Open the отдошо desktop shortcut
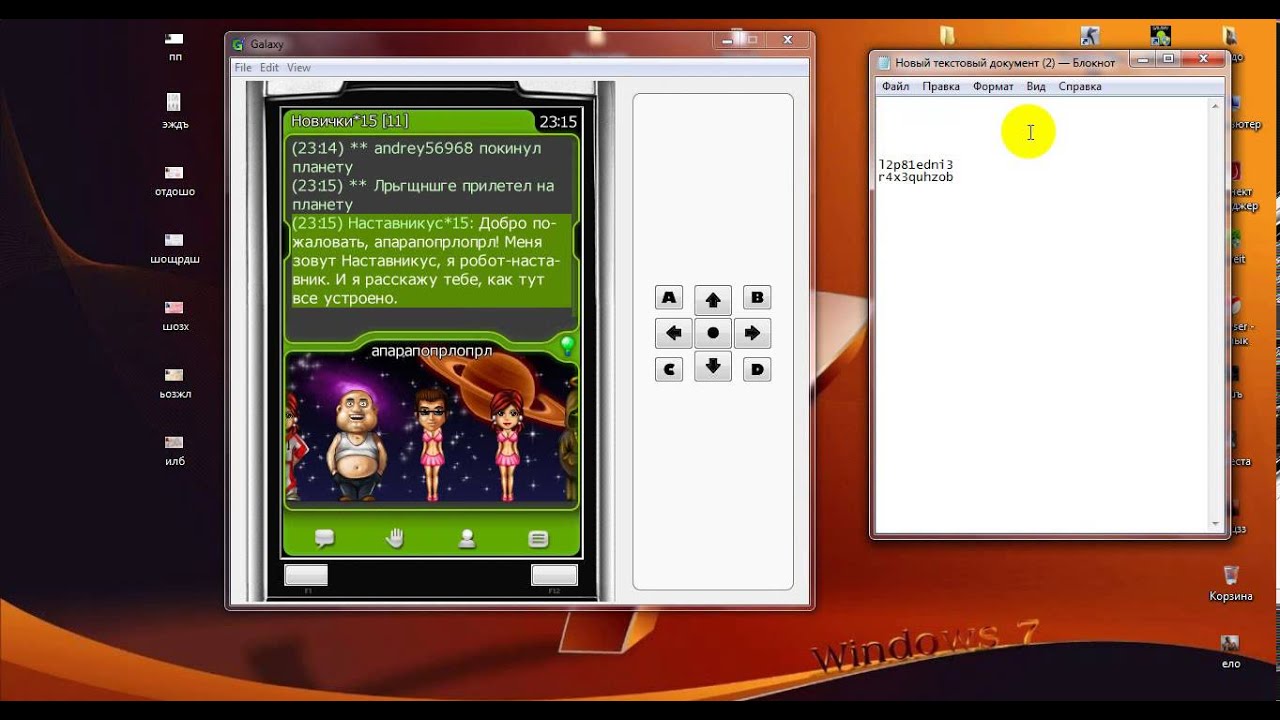1280x720 pixels. (175, 180)
